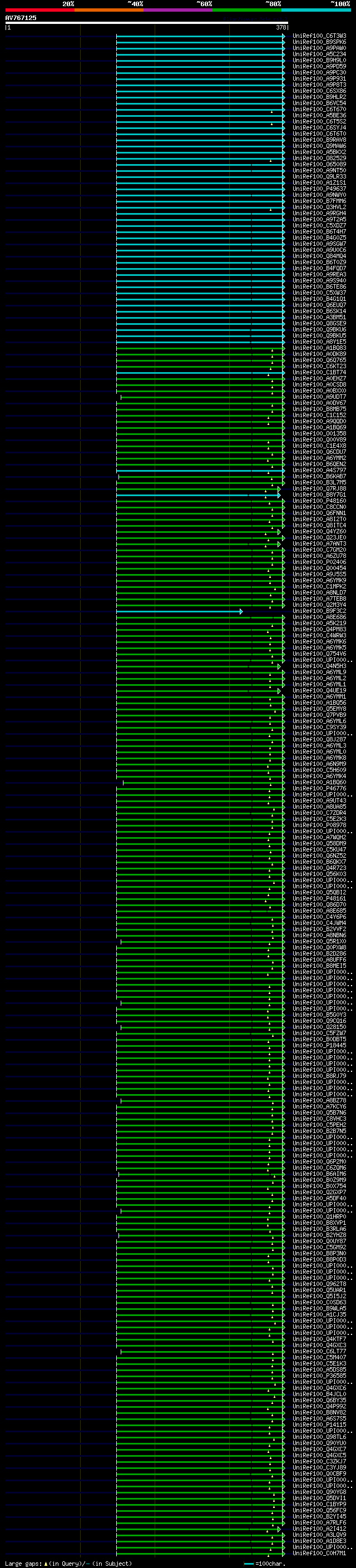Click the '=100char.' scale legend text
356x1568 pixels.
click(270, 1564)
